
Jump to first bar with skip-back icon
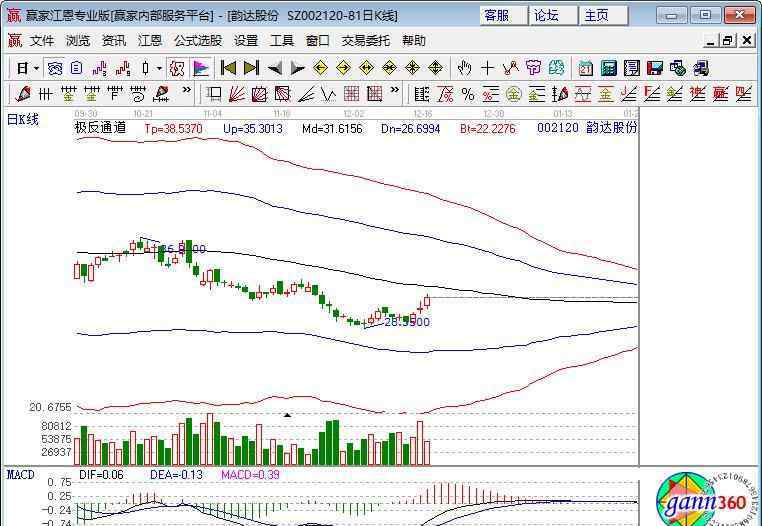coord(228,68)
